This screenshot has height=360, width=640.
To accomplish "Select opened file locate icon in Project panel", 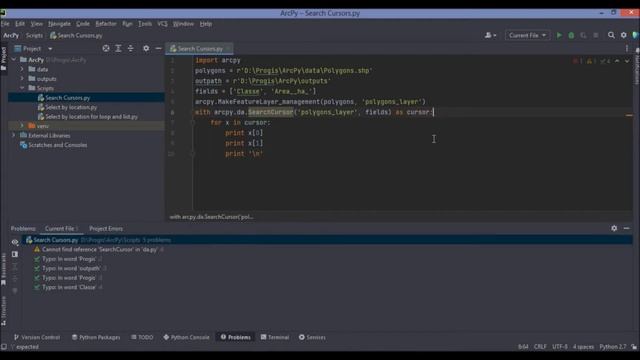I will [106, 49].
